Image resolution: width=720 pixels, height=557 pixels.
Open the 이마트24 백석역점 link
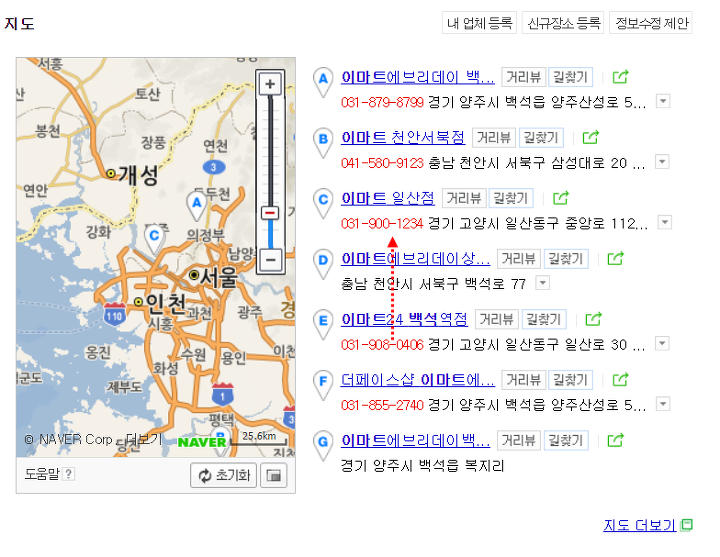click(404, 319)
